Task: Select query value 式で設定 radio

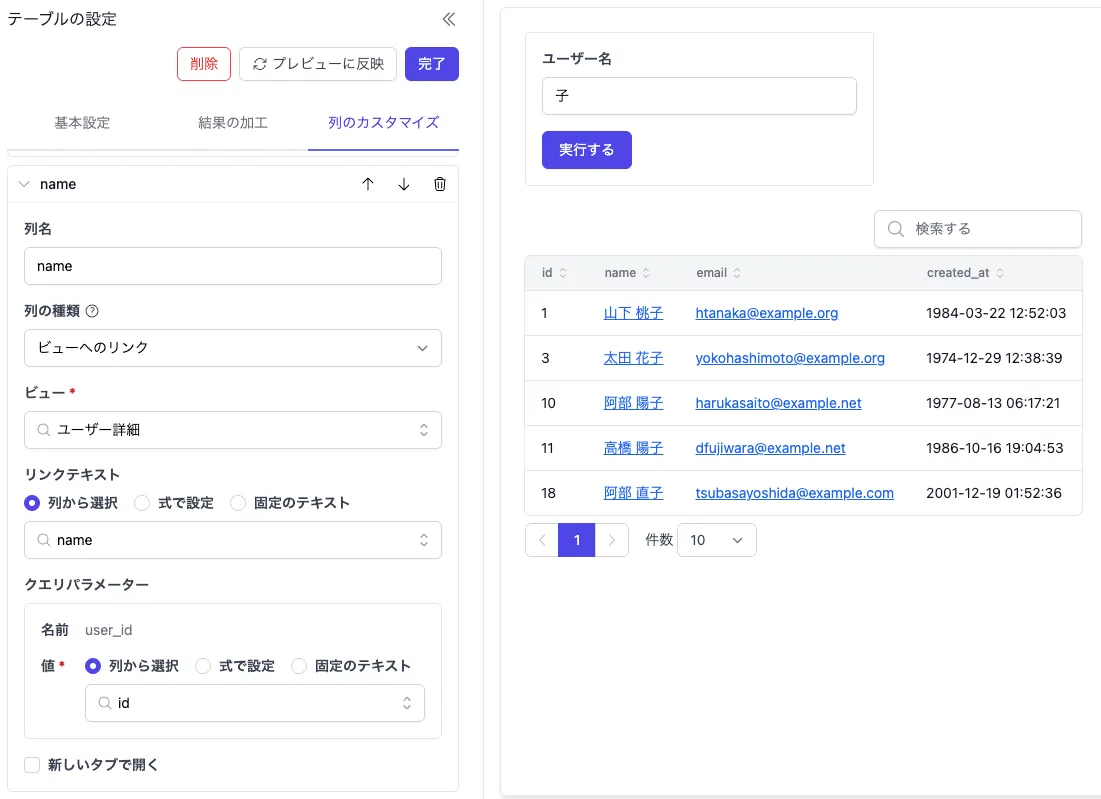Action: pyautogui.click(x=203, y=666)
